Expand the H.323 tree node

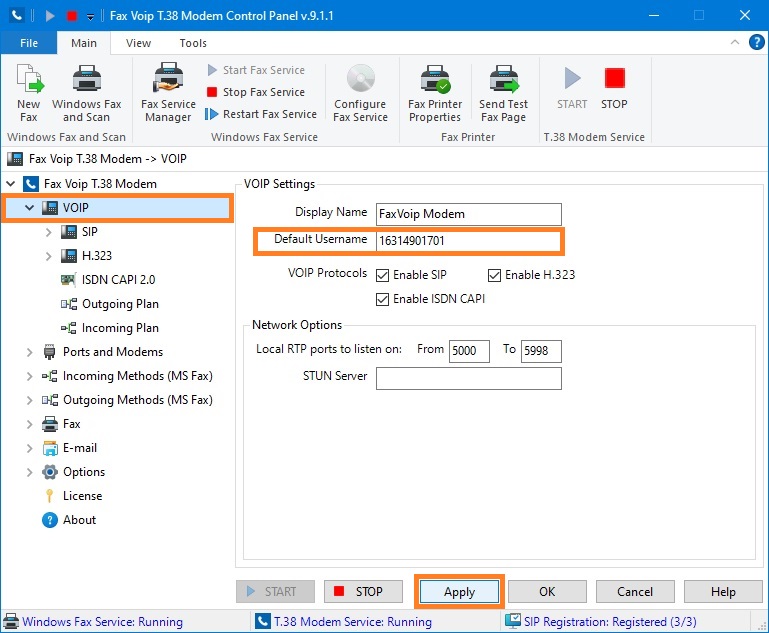48,256
